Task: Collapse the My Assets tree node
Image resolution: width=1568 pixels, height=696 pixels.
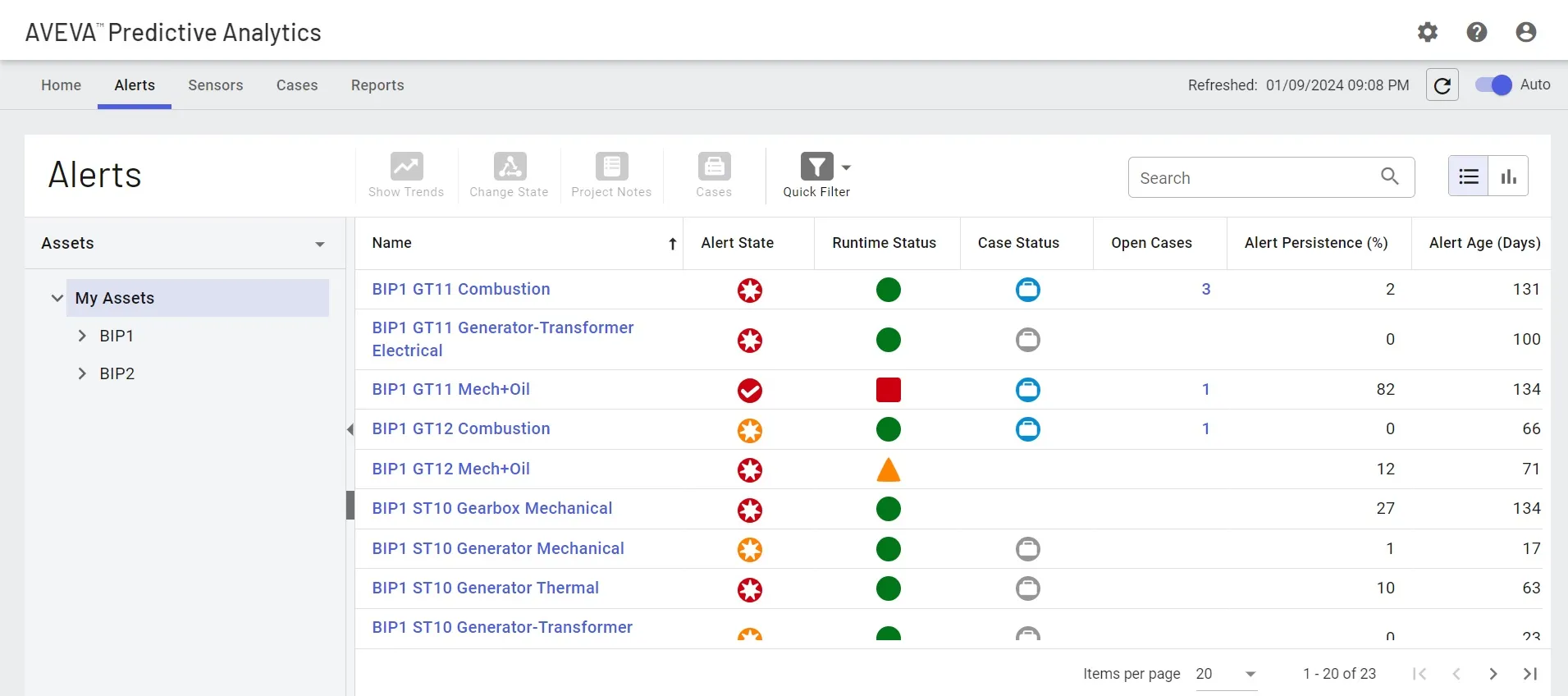Action: click(x=57, y=298)
